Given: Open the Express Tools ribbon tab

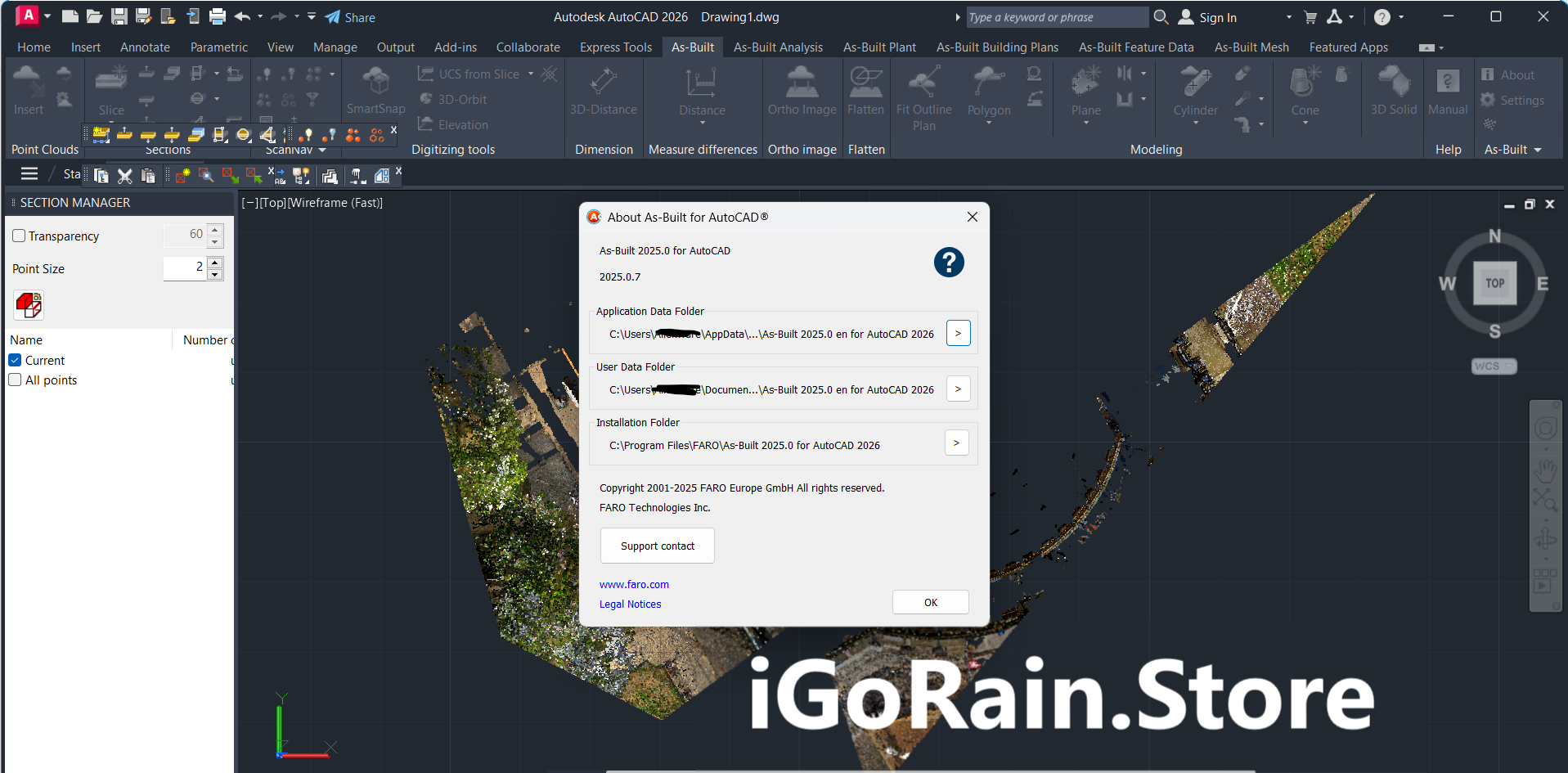Looking at the screenshot, I should click(615, 47).
